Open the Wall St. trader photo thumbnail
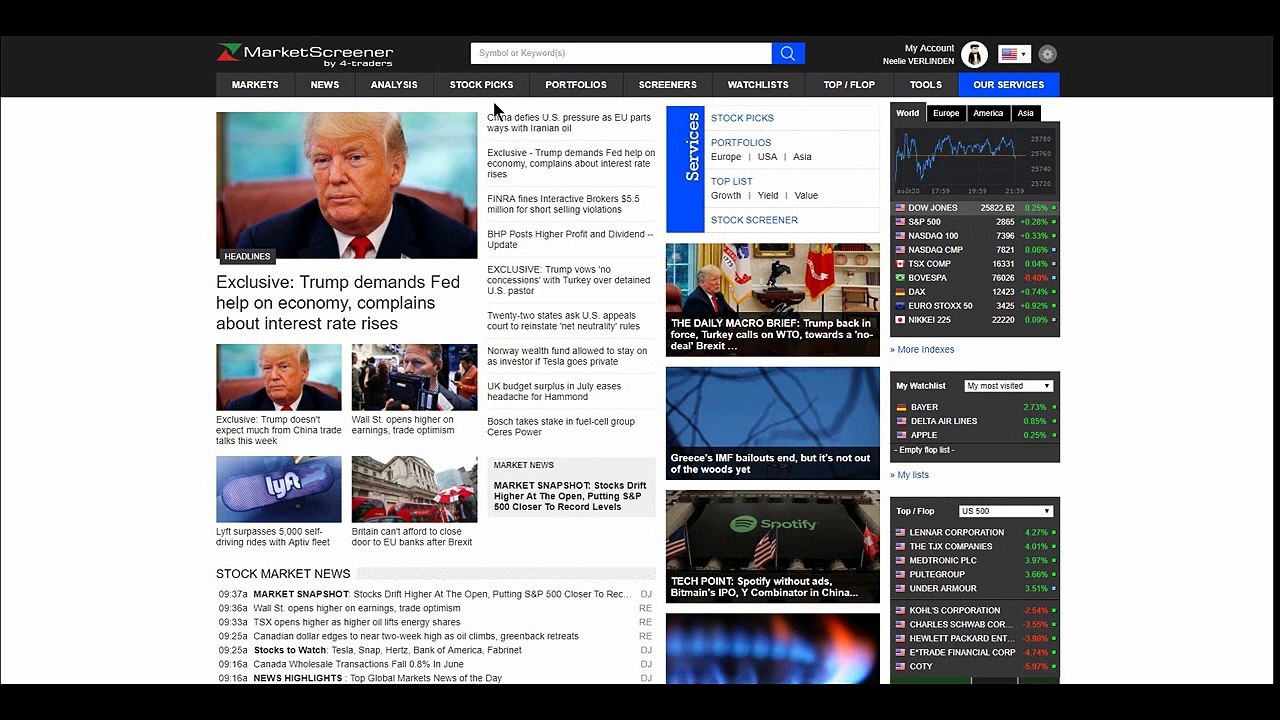This screenshot has height=720, width=1280. tap(414, 377)
